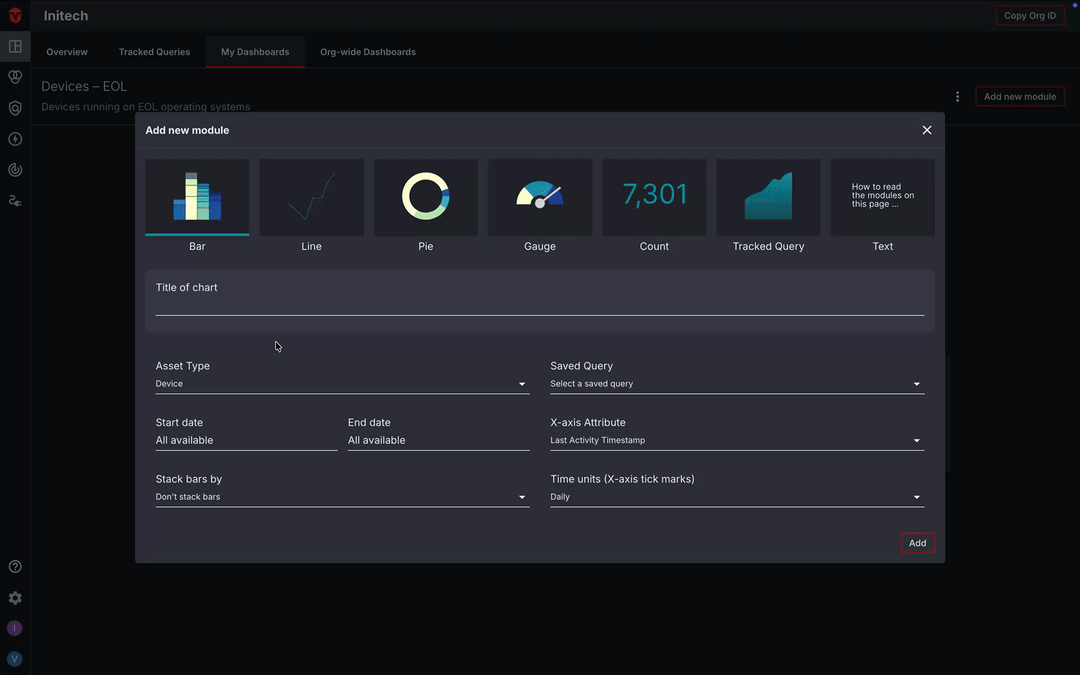Expand the X-axis Attribute dropdown
This screenshot has height=675, width=1080.
click(x=736, y=441)
